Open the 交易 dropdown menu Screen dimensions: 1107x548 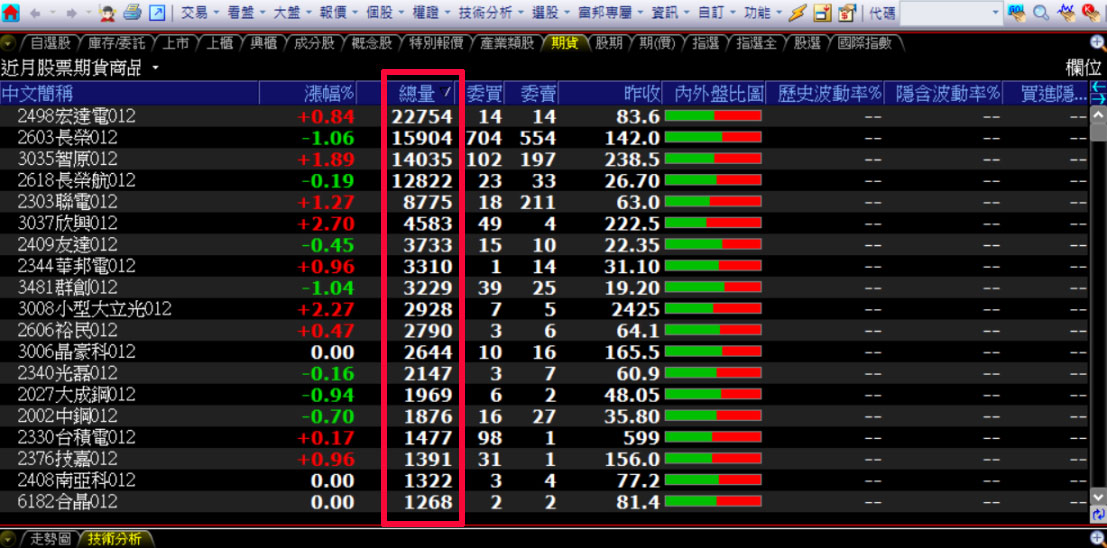(201, 13)
